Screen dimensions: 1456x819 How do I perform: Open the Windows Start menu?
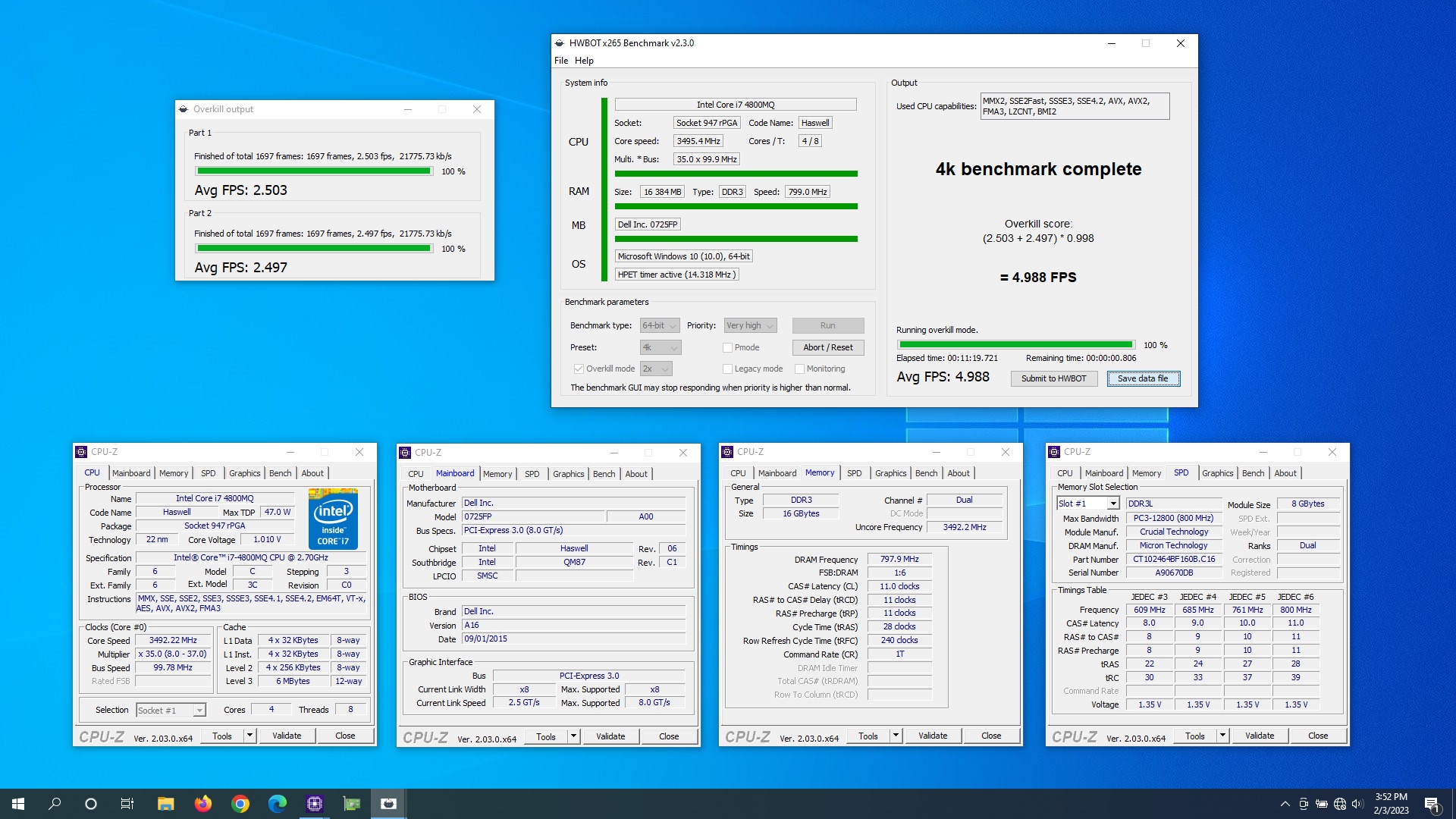(x=18, y=804)
